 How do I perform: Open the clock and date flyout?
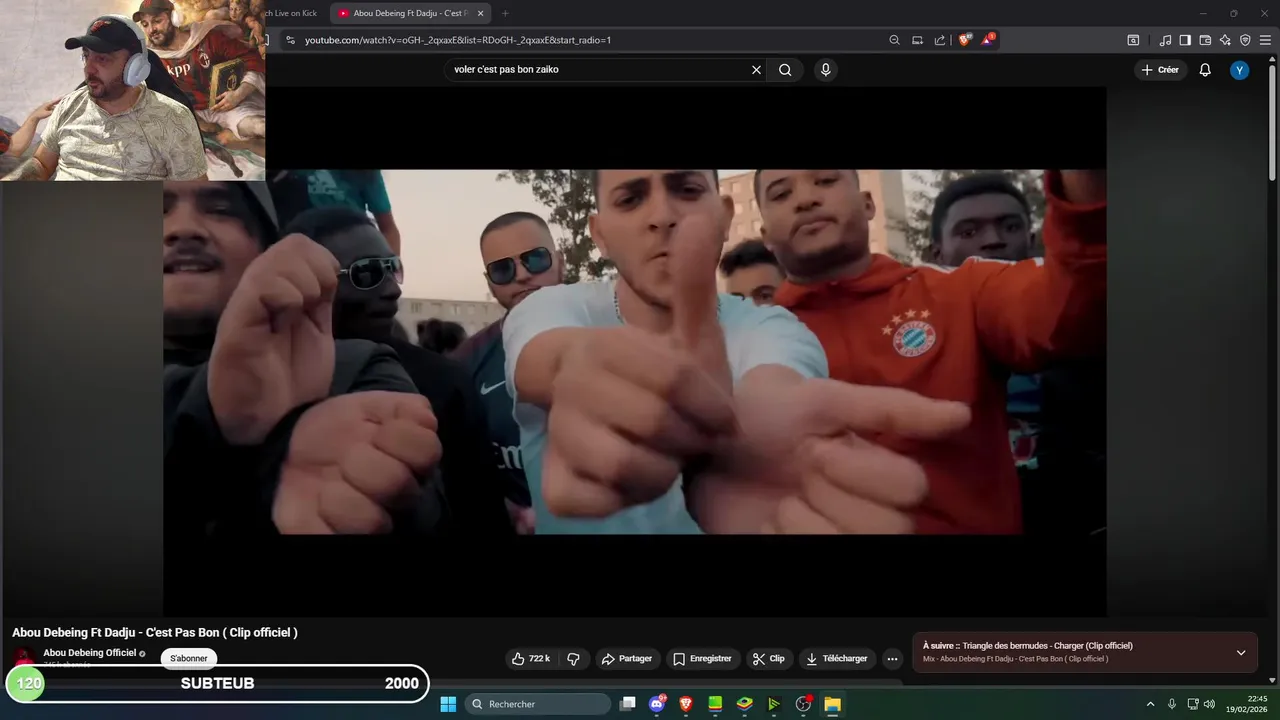click(1247, 704)
